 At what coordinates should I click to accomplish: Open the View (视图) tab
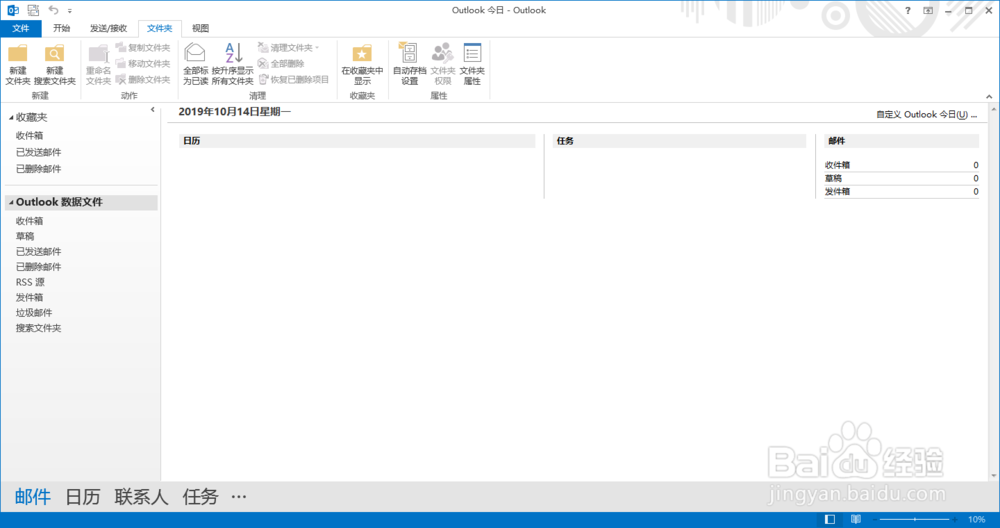click(x=200, y=28)
